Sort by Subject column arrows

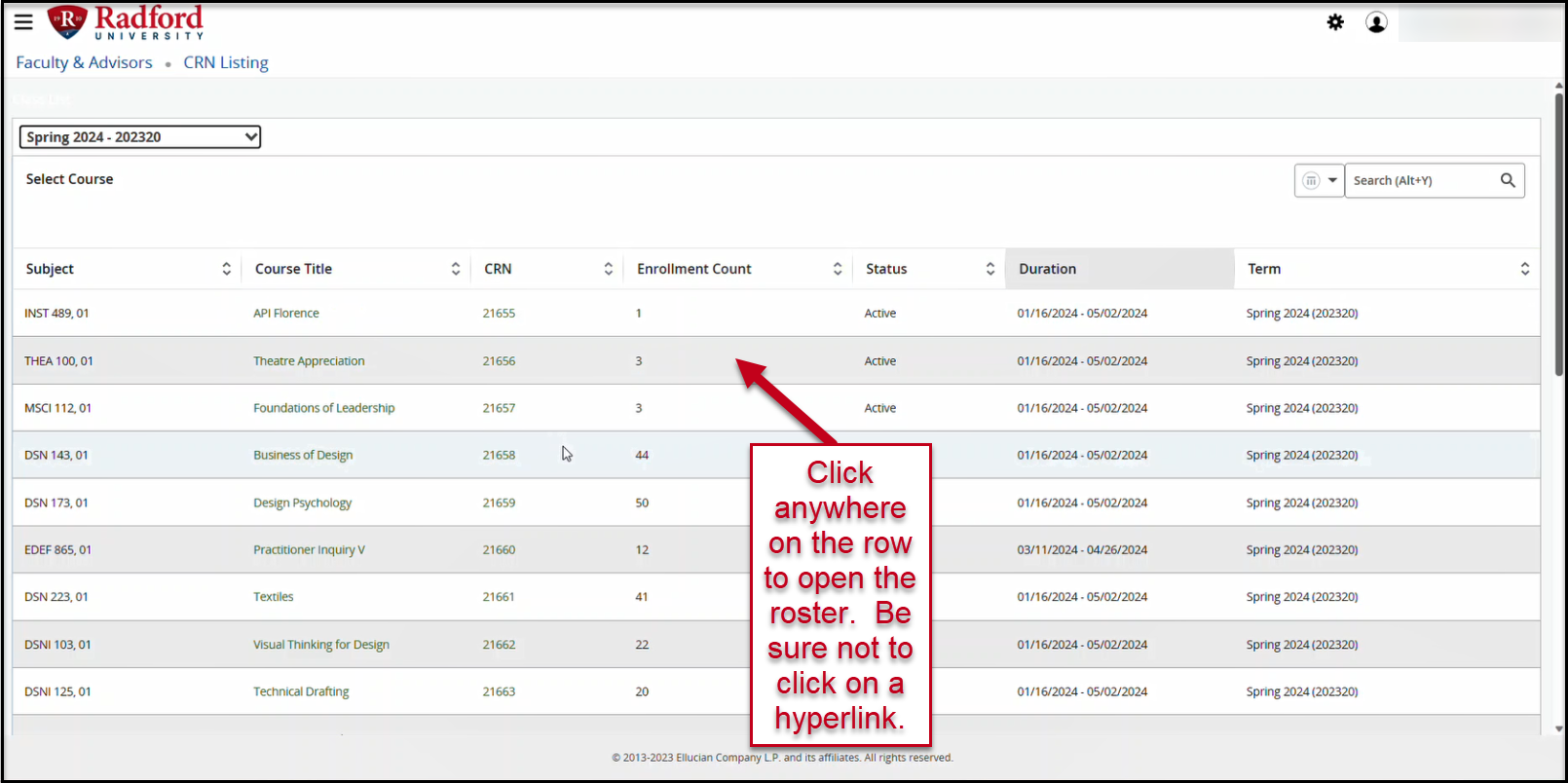226,269
